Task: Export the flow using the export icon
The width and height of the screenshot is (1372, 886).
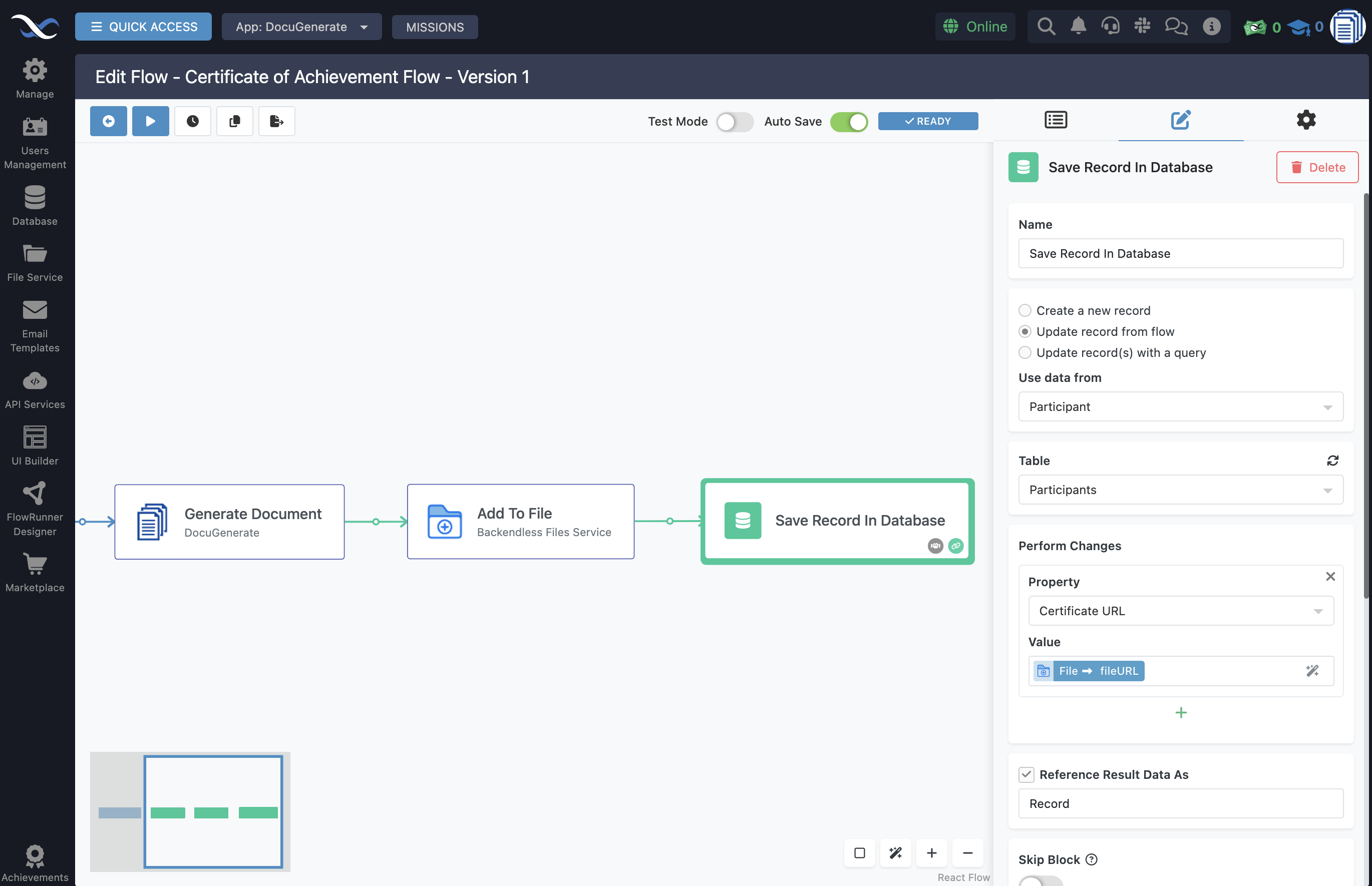Action: (x=276, y=121)
